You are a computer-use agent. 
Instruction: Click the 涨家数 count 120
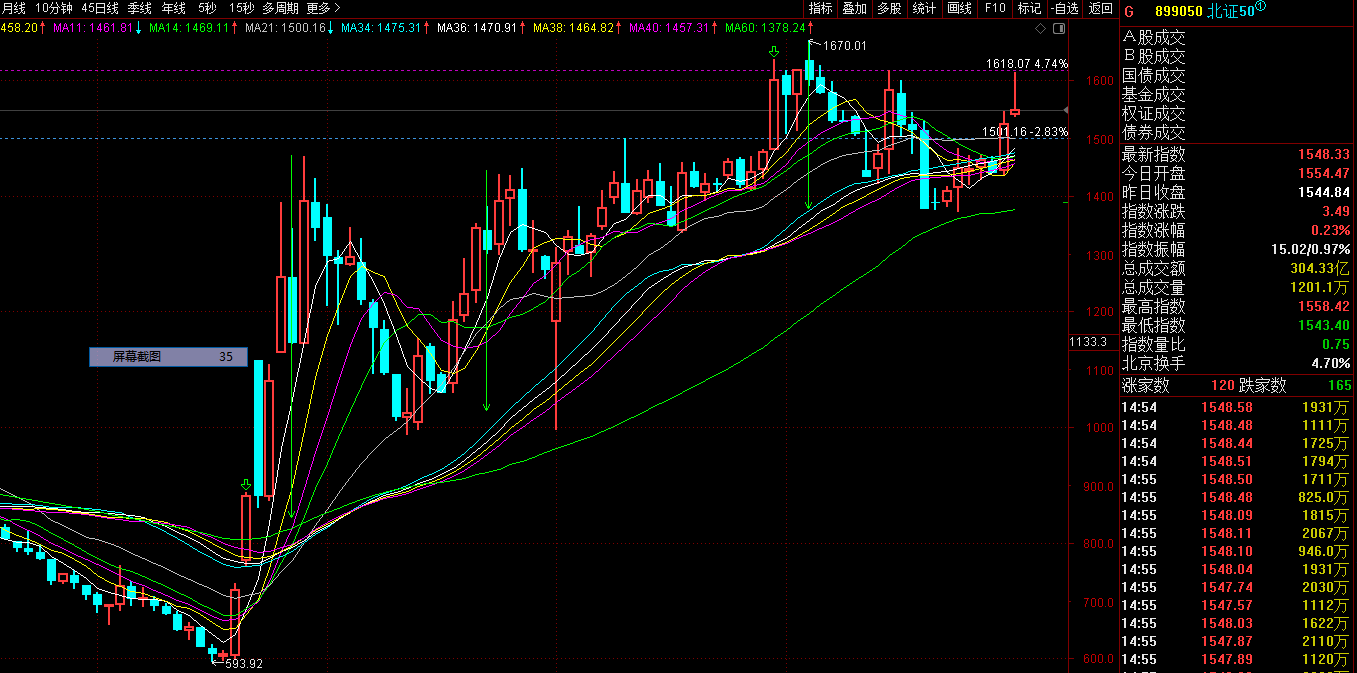[x=1221, y=386]
